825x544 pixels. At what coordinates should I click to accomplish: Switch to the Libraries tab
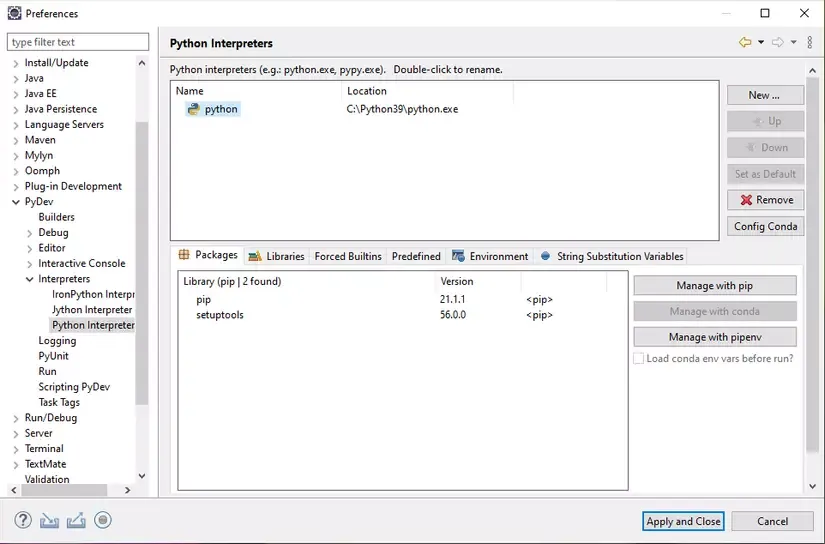(x=277, y=256)
